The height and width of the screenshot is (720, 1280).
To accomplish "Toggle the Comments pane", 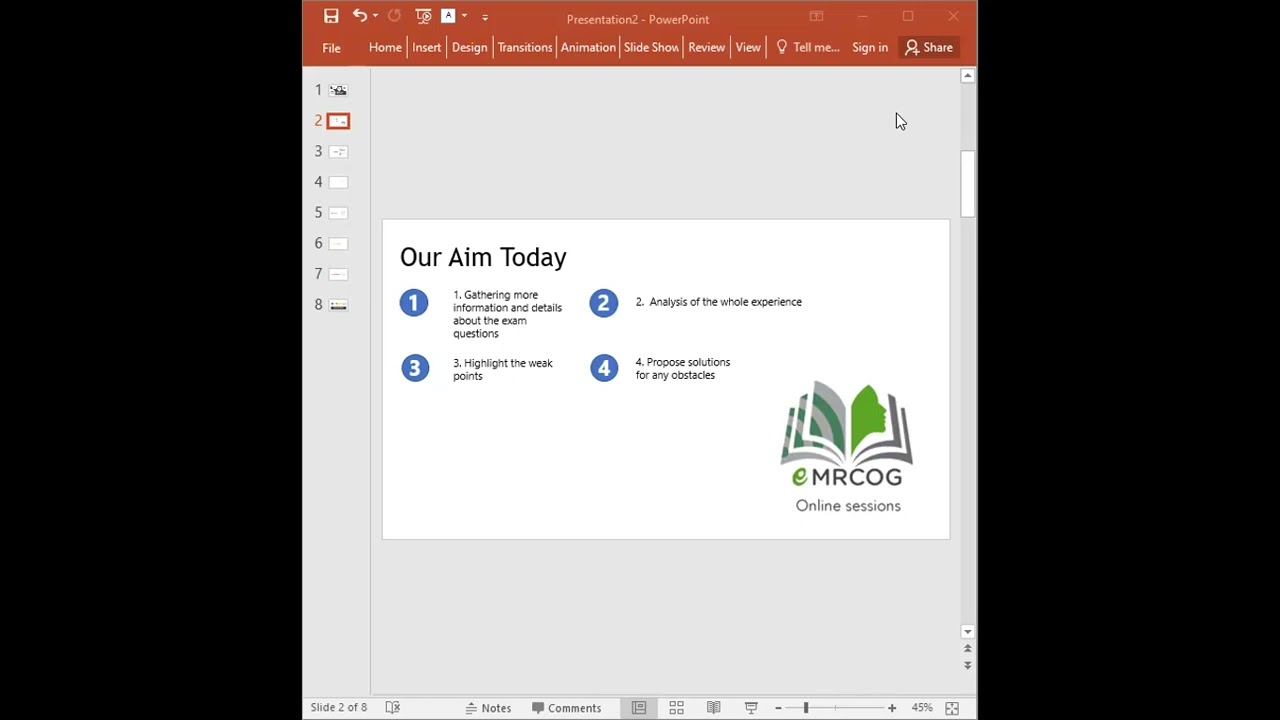I will [x=566, y=708].
